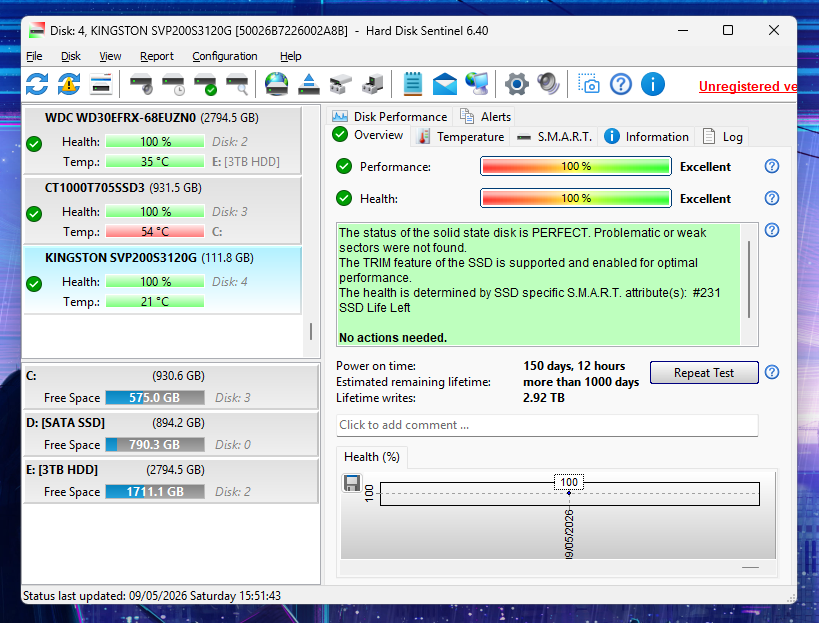Viewport: 819px width, 623px height.
Task: Click the globe on drive toolbar icon
Action: click(x=276, y=84)
